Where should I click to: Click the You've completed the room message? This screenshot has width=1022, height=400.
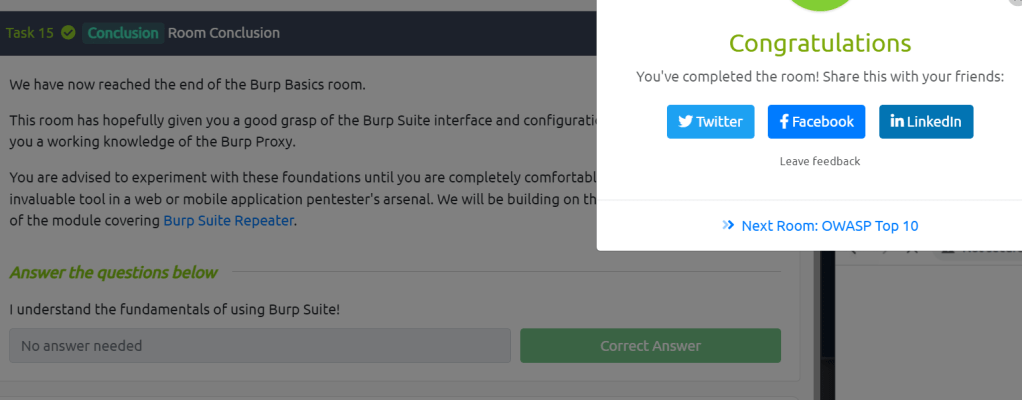pos(820,77)
